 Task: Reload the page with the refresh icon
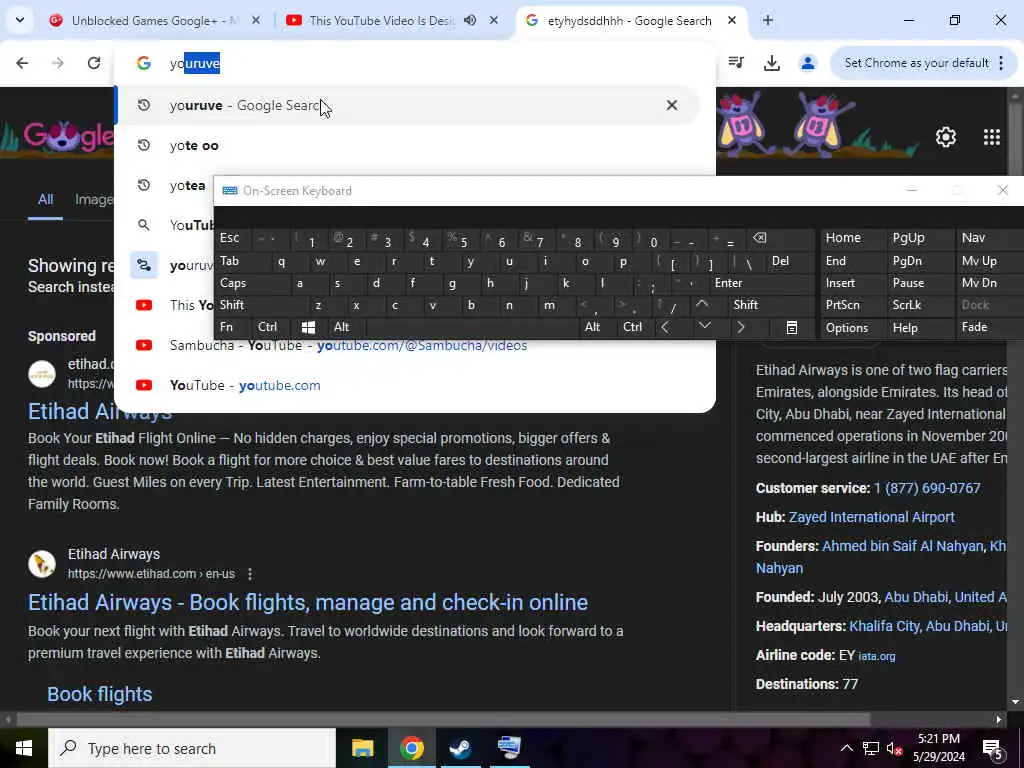tap(94, 63)
